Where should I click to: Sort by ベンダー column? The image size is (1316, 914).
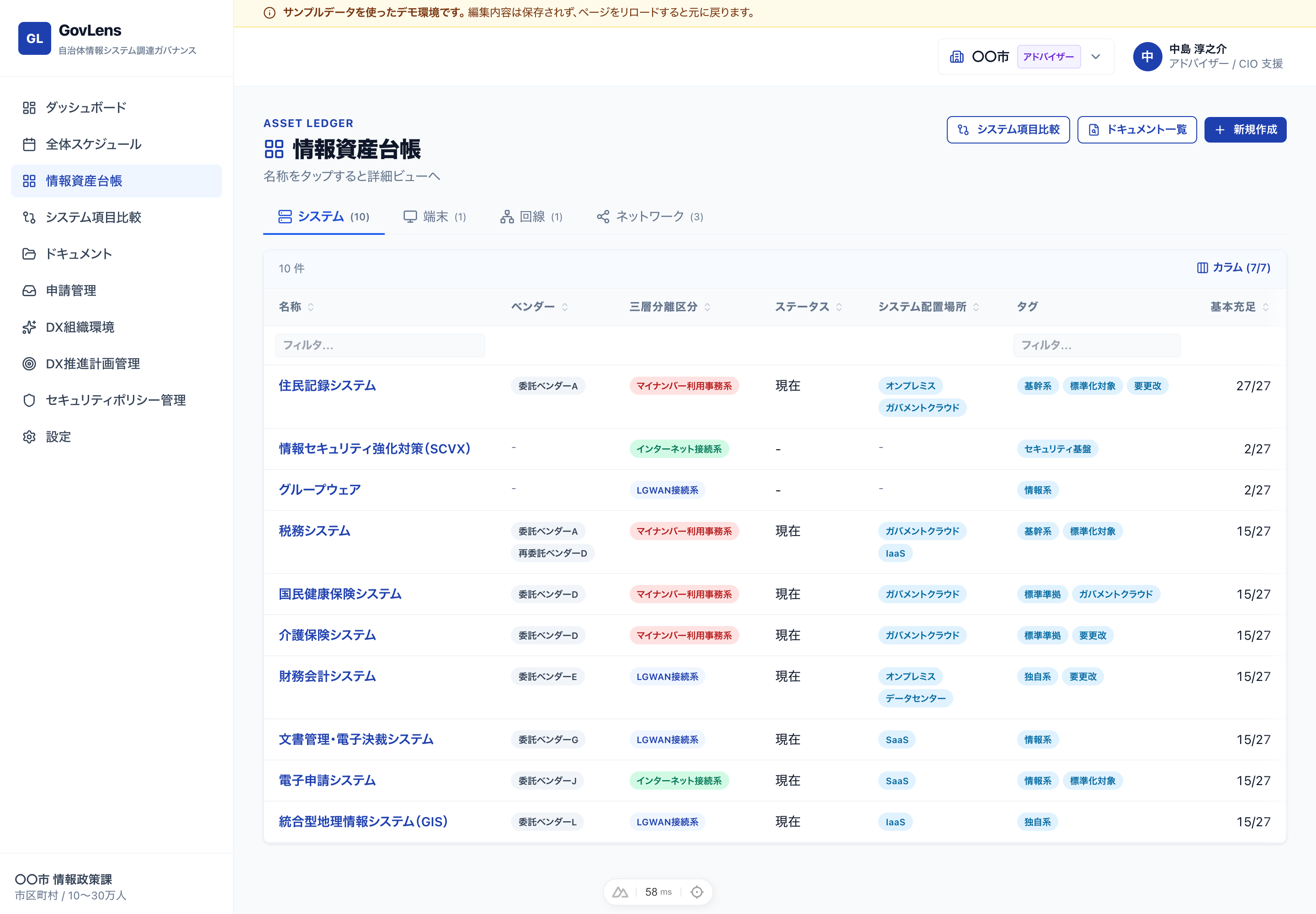(540, 307)
